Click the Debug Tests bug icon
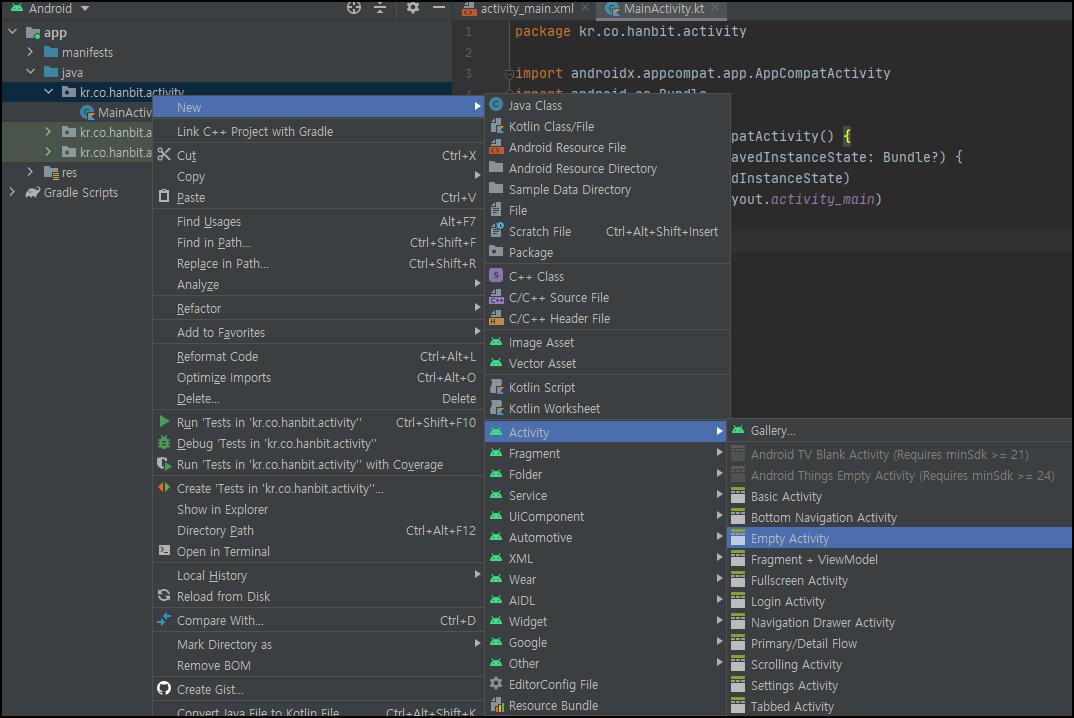 pyautogui.click(x=164, y=443)
